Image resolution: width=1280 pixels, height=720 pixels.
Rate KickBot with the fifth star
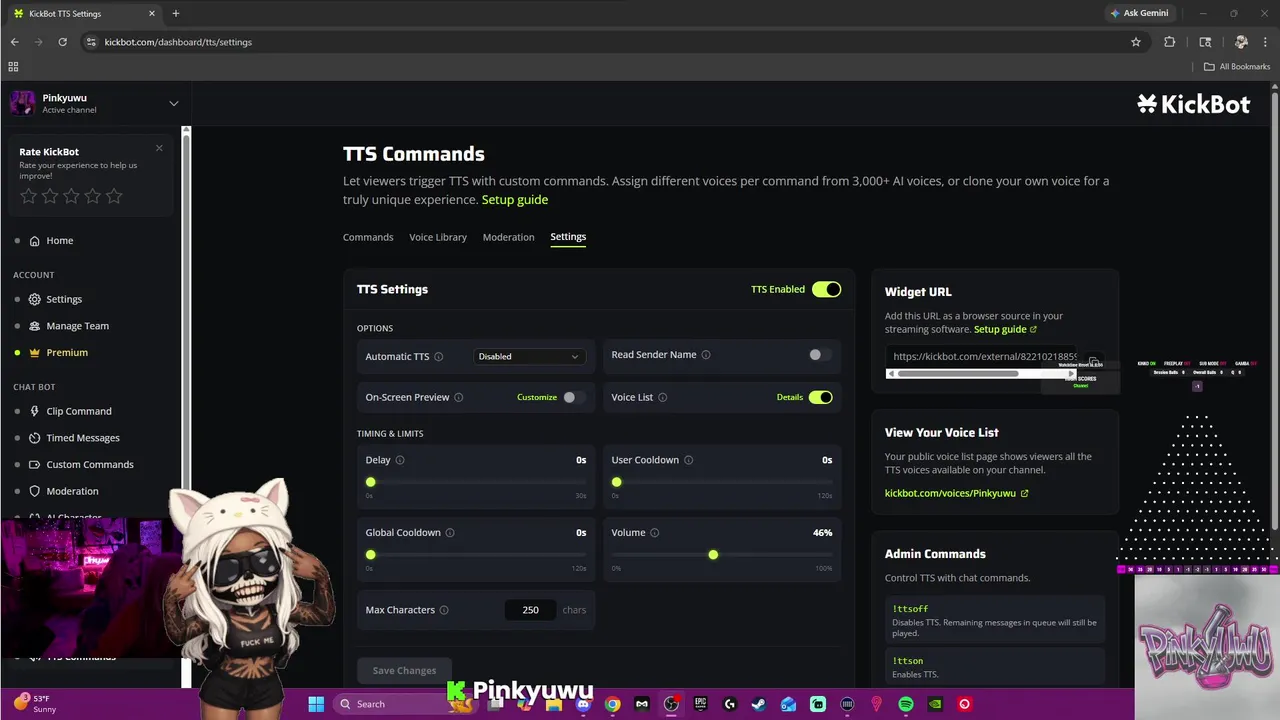[x=114, y=196]
